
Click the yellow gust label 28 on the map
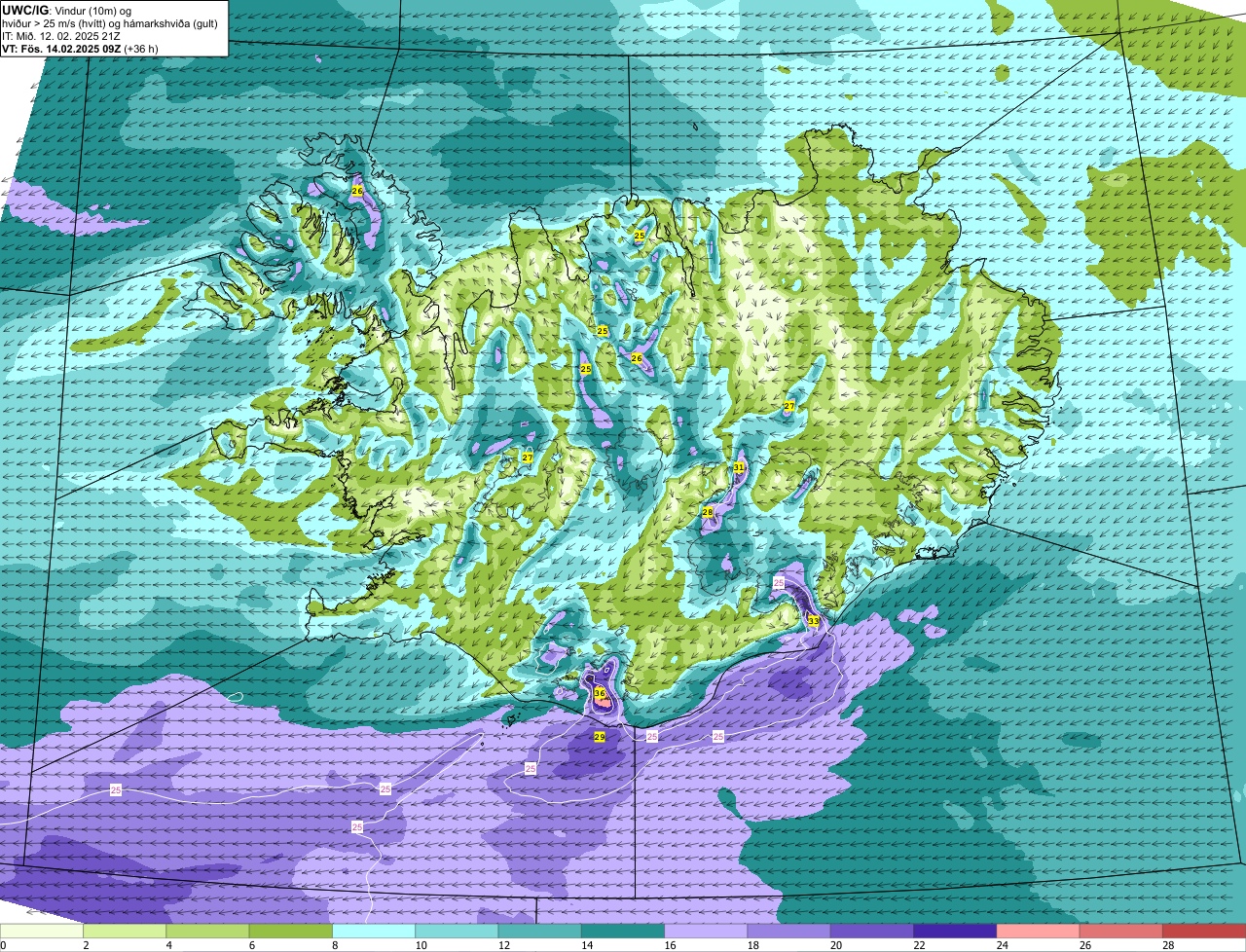pos(708,511)
